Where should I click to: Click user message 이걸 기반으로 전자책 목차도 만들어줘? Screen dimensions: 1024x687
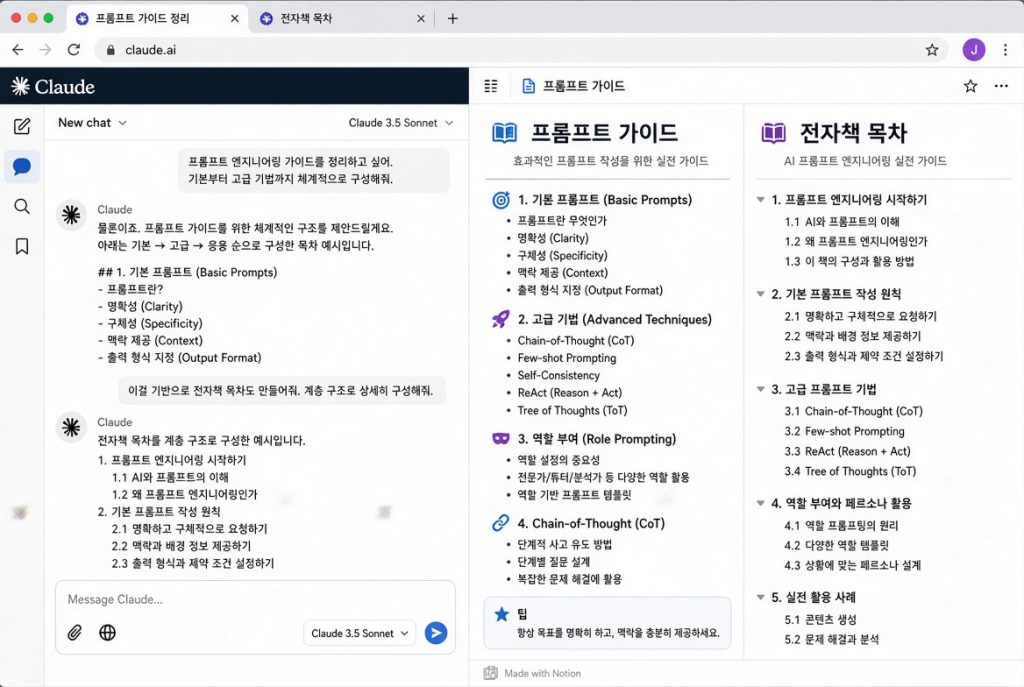tap(282, 391)
